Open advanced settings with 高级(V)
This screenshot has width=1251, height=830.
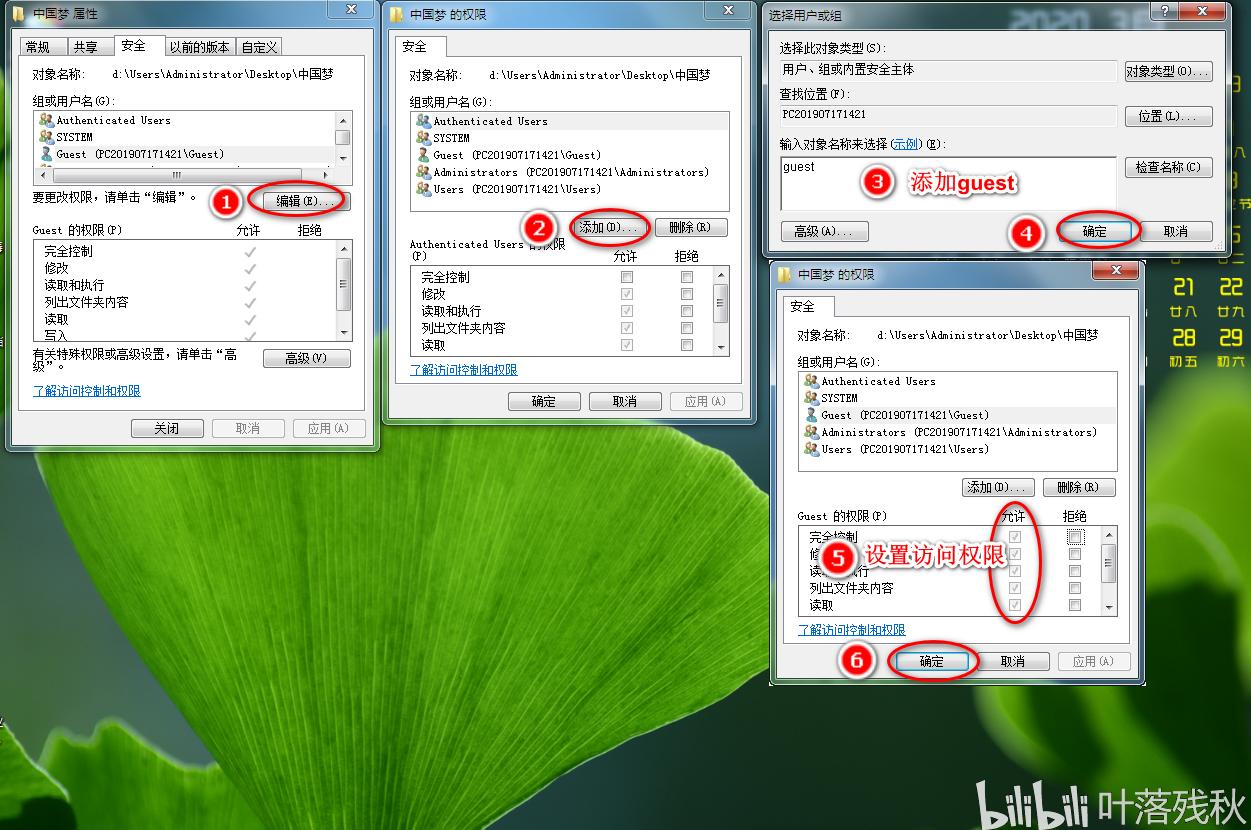tap(307, 358)
